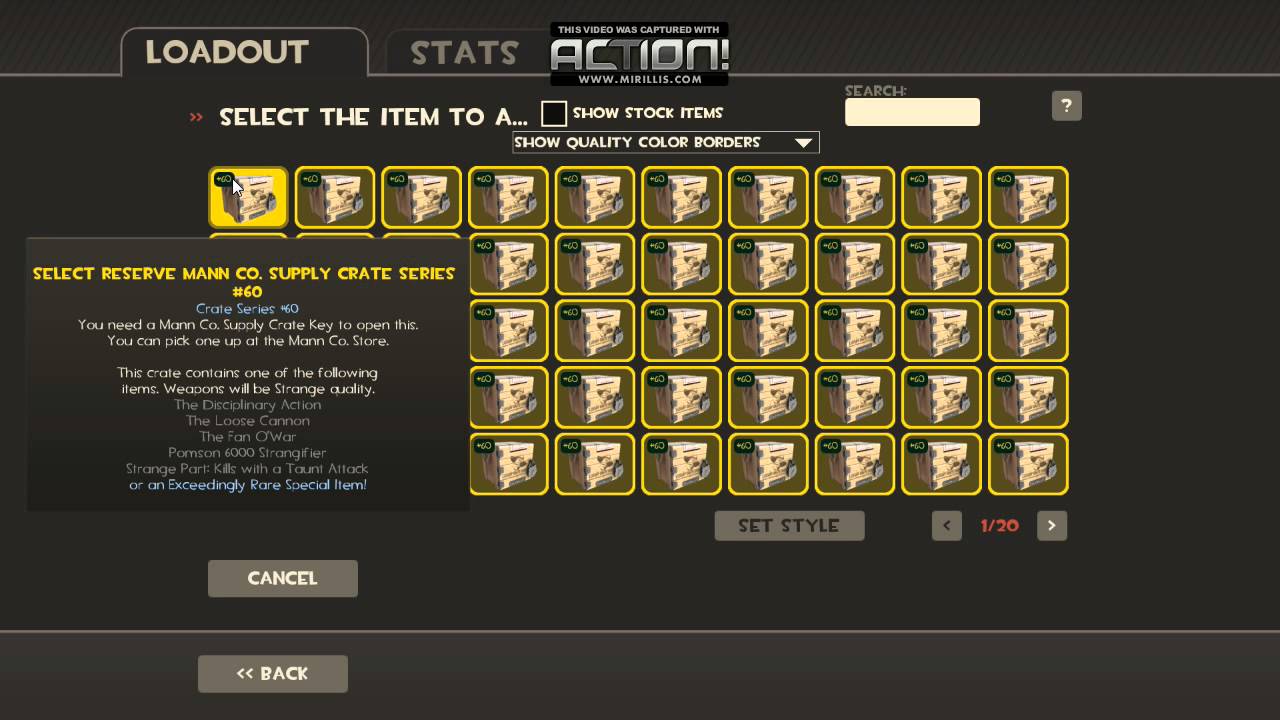Click the last crate in the second row
Image resolution: width=1280 pixels, height=720 pixels.
tap(1028, 264)
